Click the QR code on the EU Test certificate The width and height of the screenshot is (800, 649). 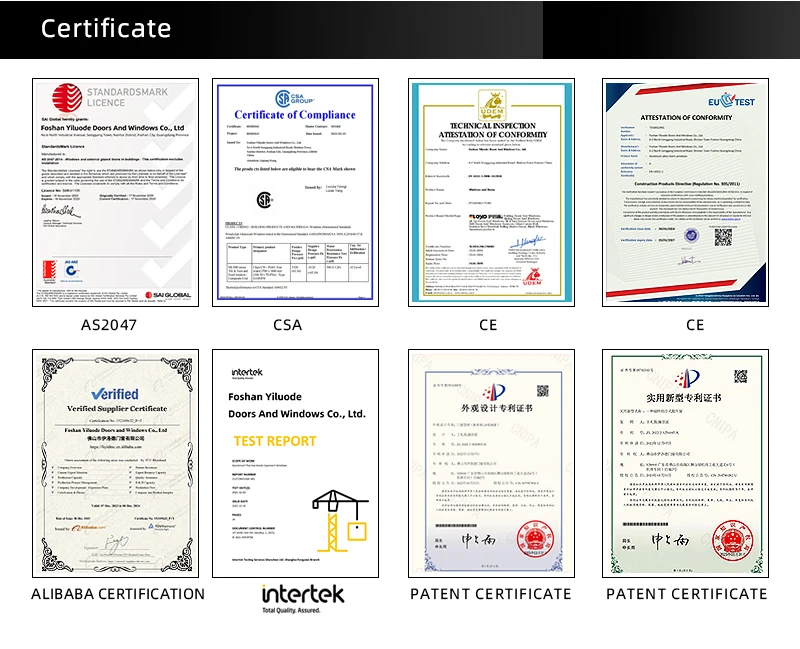[x=723, y=237]
